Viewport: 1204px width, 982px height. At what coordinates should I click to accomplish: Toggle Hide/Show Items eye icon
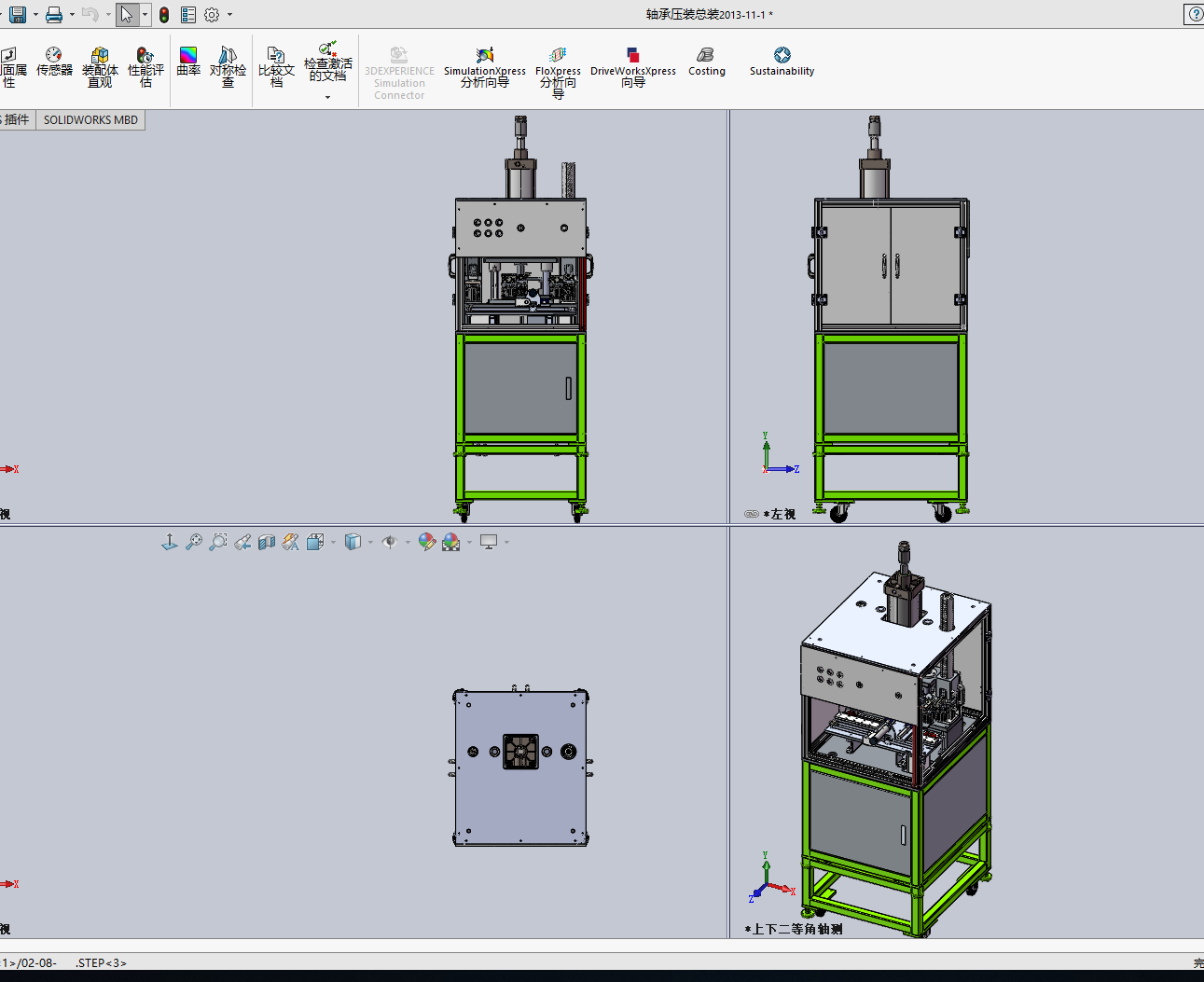[390, 542]
